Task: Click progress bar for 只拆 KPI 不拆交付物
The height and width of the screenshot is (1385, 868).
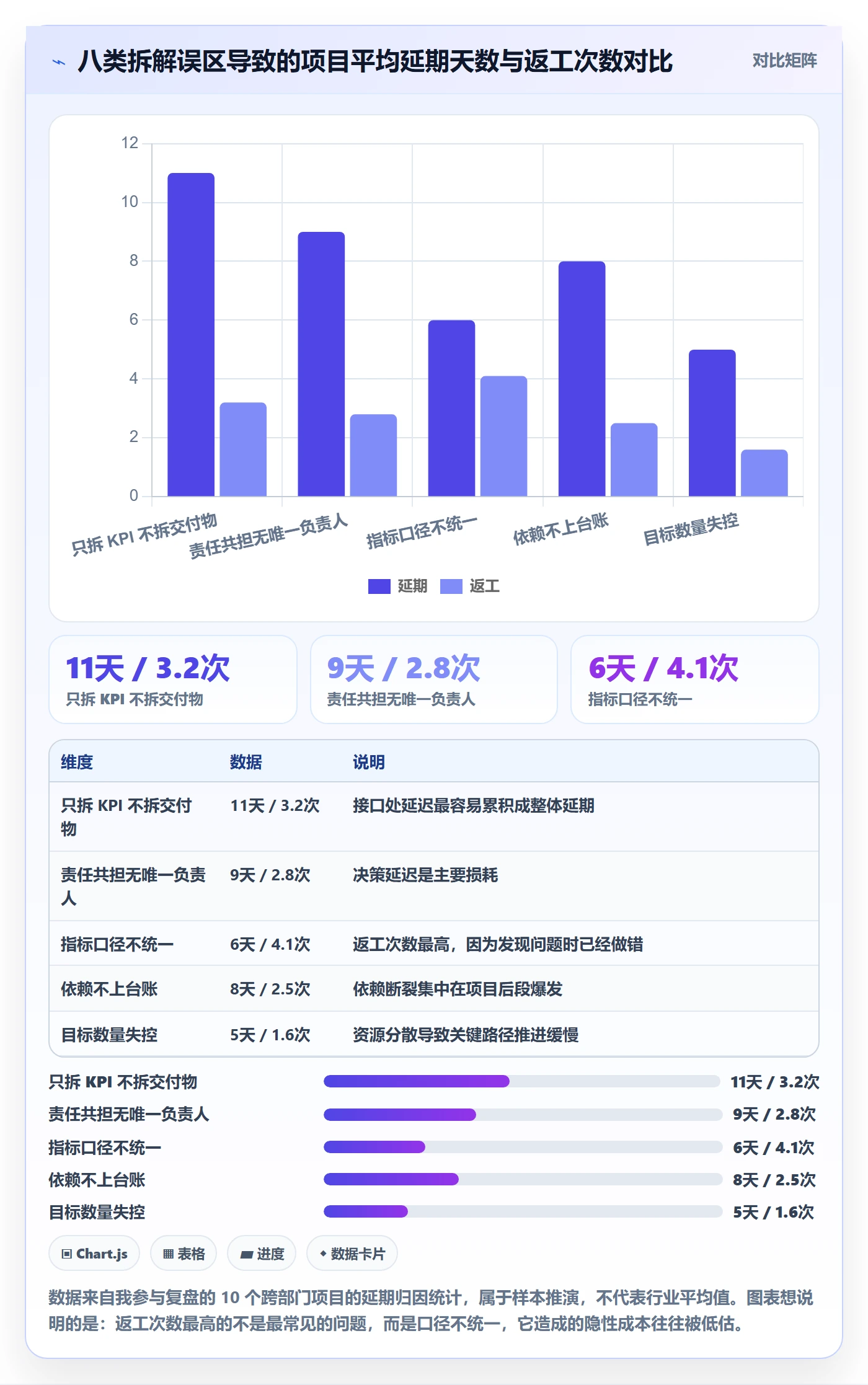Action: click(x=522, y=1081)
